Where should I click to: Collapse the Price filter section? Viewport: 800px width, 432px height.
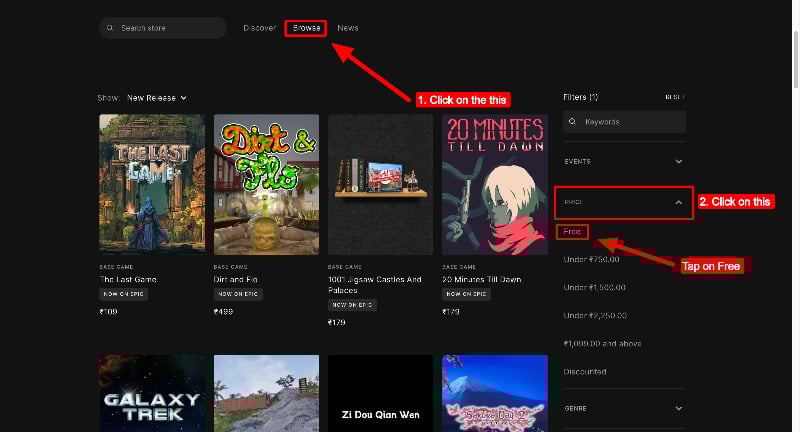coord(623,202)
